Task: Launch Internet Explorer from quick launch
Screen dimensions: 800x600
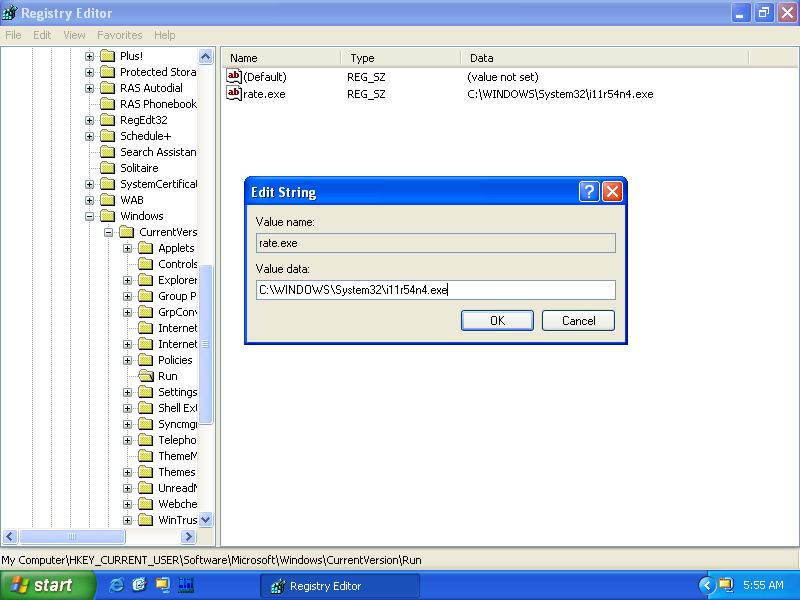Action: [116, 585]
